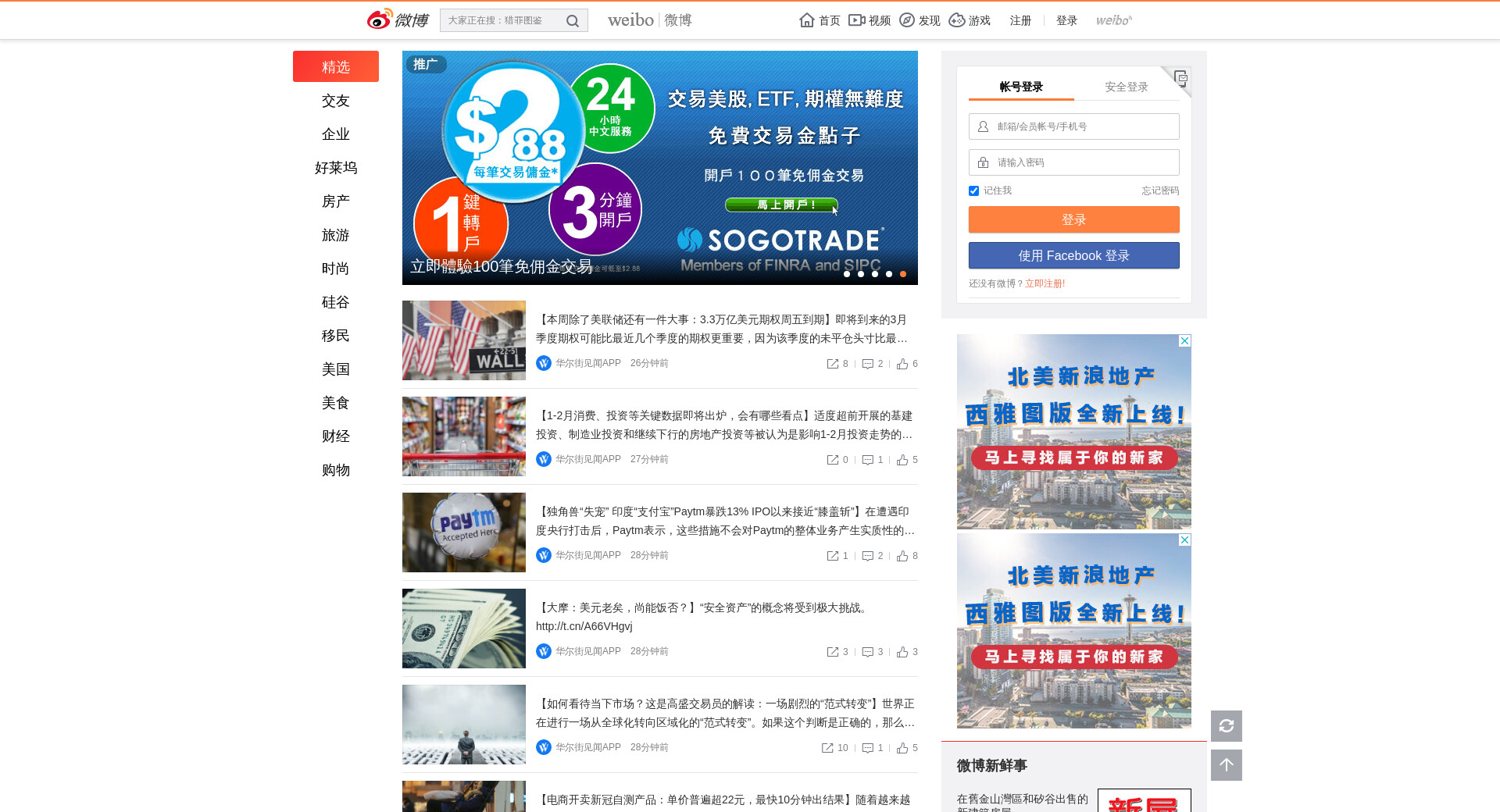Go to 首页 home icon

[807, 20]
